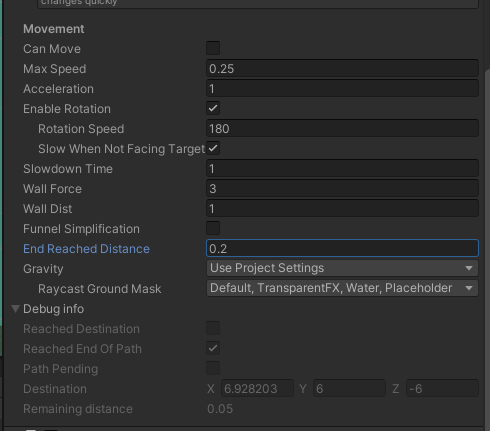490x431 pixels.
Task: Uncheck the Enable Rotation checkbox
Action: [x=213, y=108]
